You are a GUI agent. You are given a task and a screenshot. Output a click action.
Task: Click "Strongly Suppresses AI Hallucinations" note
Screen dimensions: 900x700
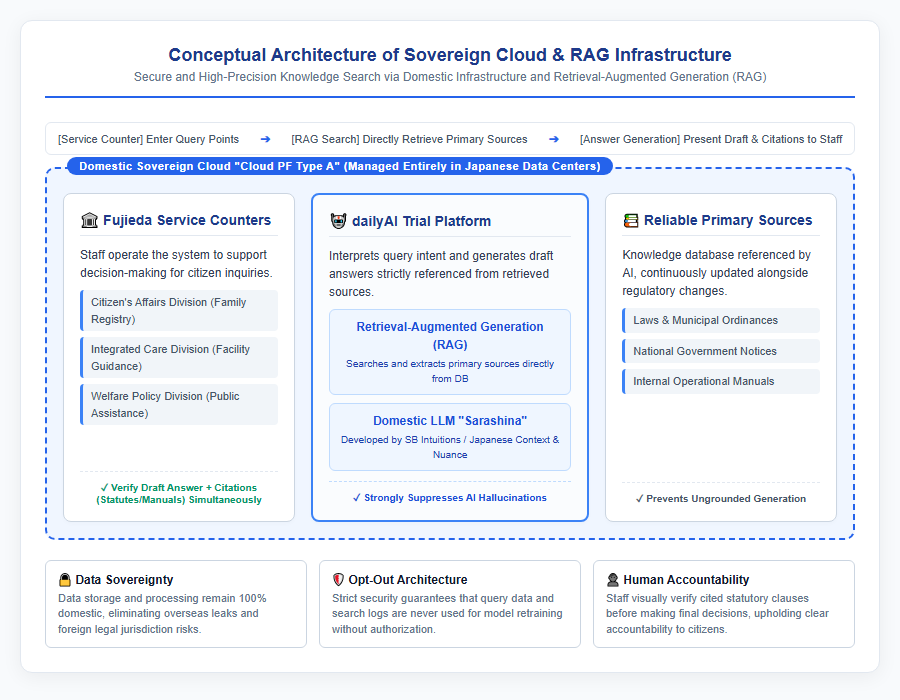coord(450,498)
